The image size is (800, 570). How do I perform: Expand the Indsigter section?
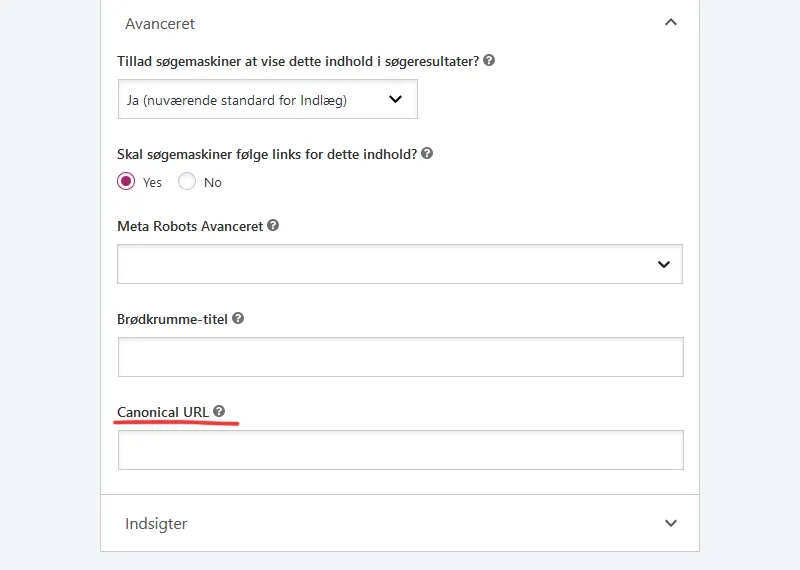point(671,523)
